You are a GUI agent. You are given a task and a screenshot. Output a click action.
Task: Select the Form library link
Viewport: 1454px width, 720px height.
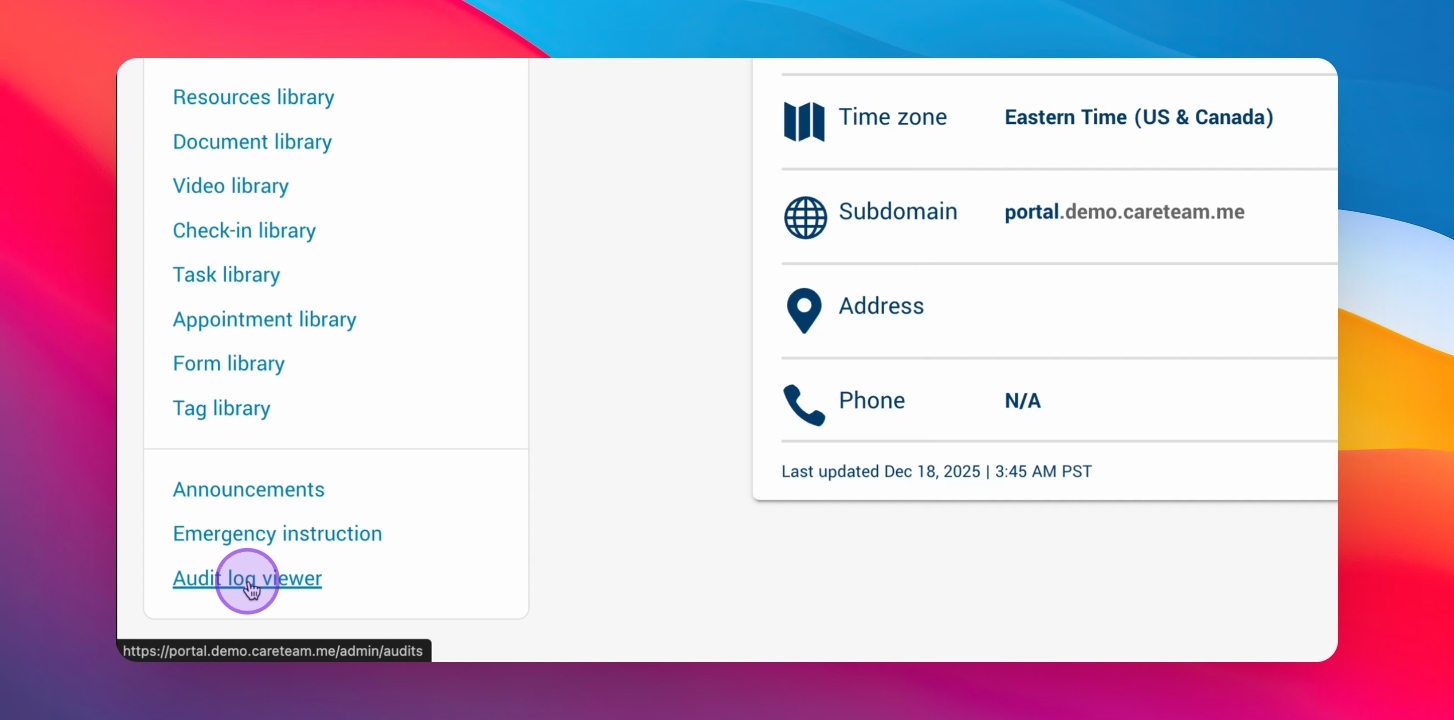coord(229,363)
